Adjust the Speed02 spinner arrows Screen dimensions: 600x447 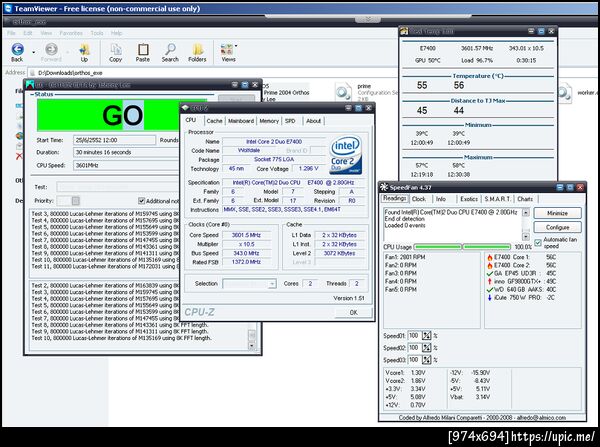click(426, 348)
